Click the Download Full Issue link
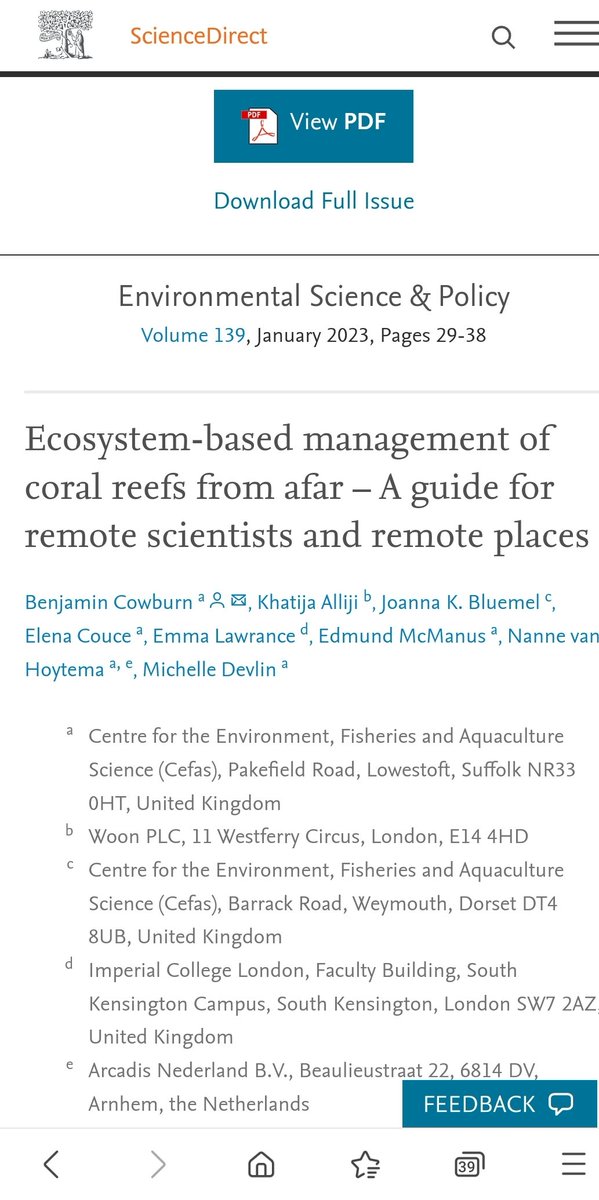599x1200 pixels. click(x=314, y=201)
